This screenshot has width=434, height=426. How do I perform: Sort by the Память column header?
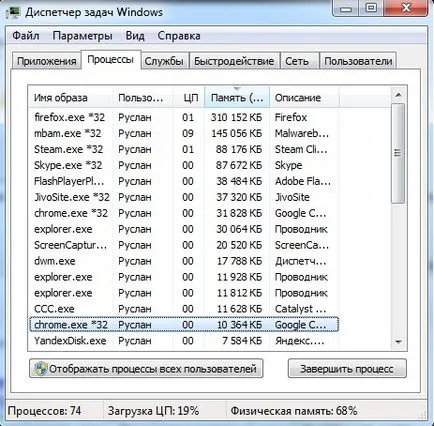click(237, 97)
